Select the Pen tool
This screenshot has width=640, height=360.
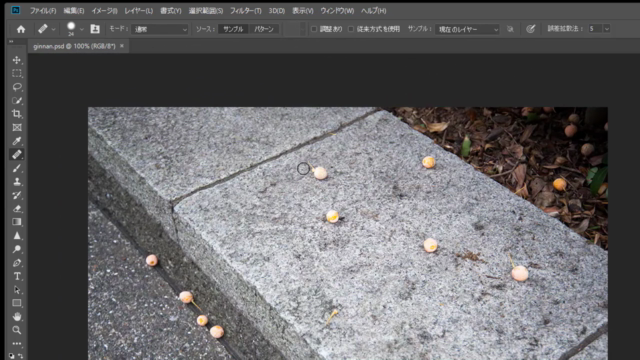tap(17, 262)
